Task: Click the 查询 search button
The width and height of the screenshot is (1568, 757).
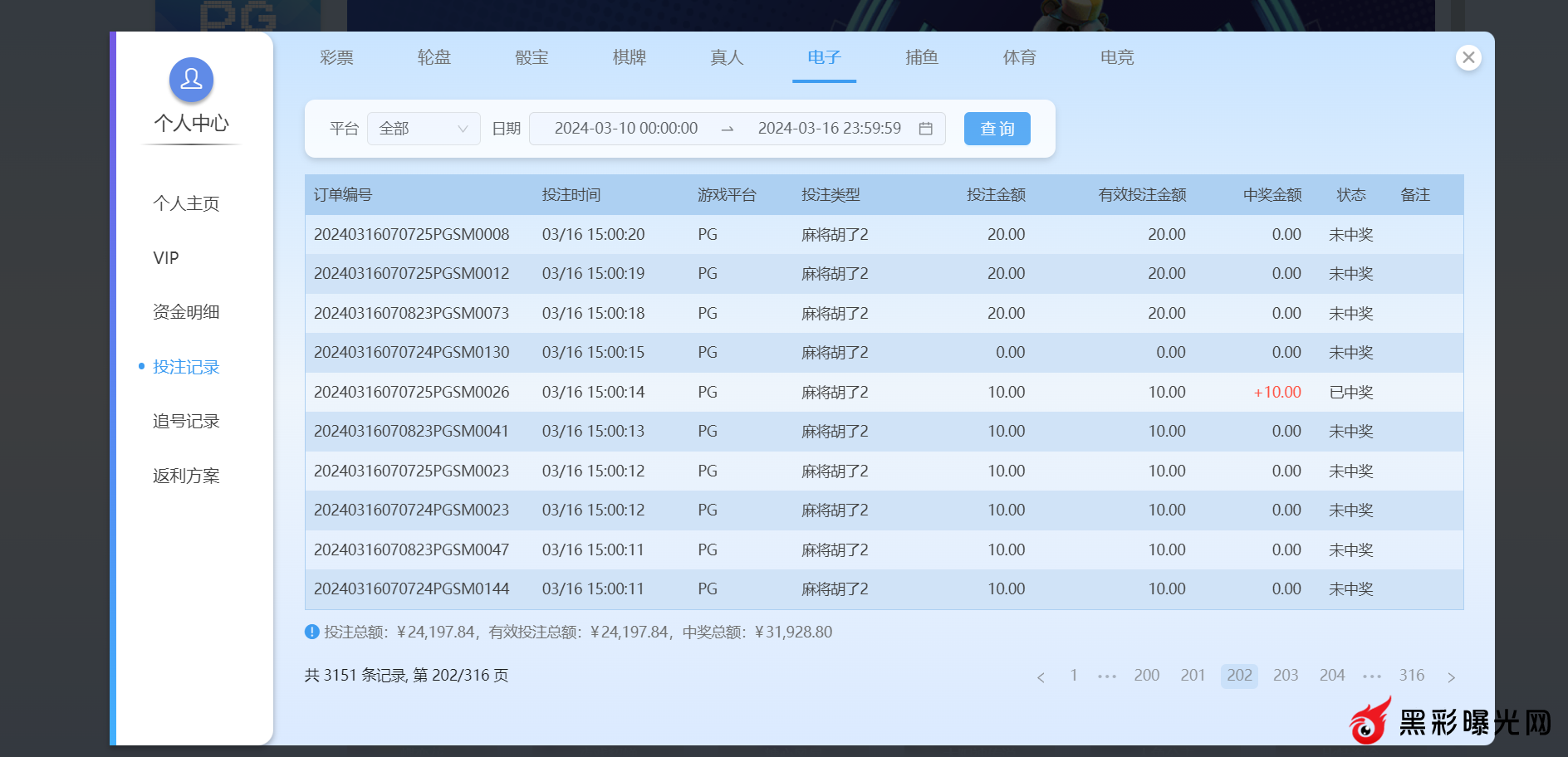Action: 997,129
